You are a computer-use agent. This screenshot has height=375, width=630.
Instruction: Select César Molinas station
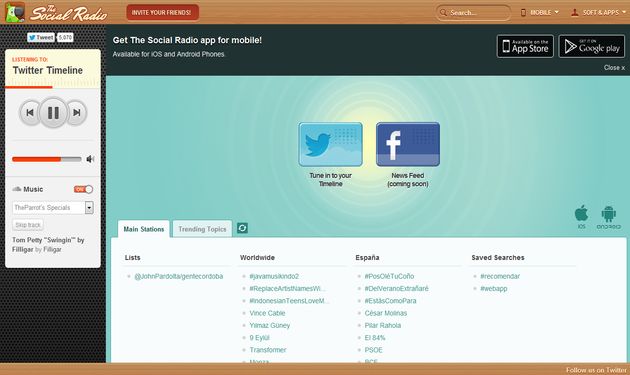(386, 313)
